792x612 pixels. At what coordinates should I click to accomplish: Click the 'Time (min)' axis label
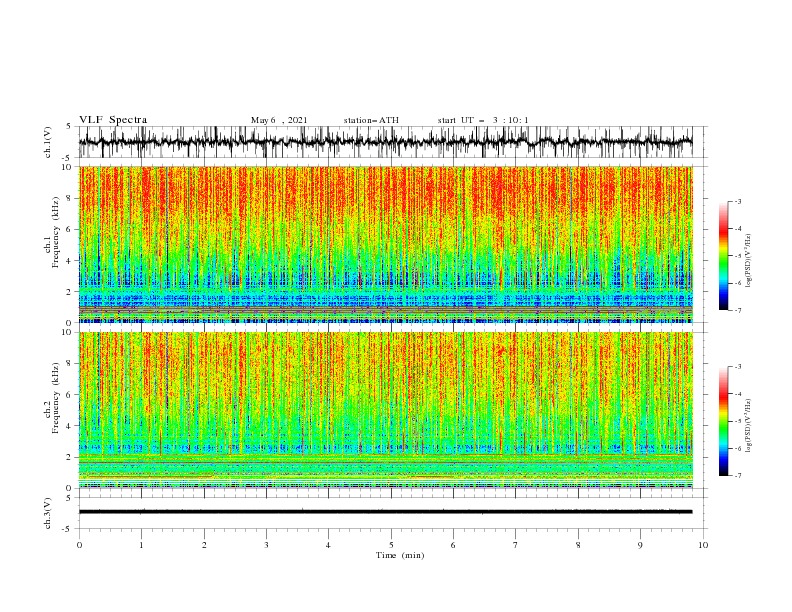point(400,555)
